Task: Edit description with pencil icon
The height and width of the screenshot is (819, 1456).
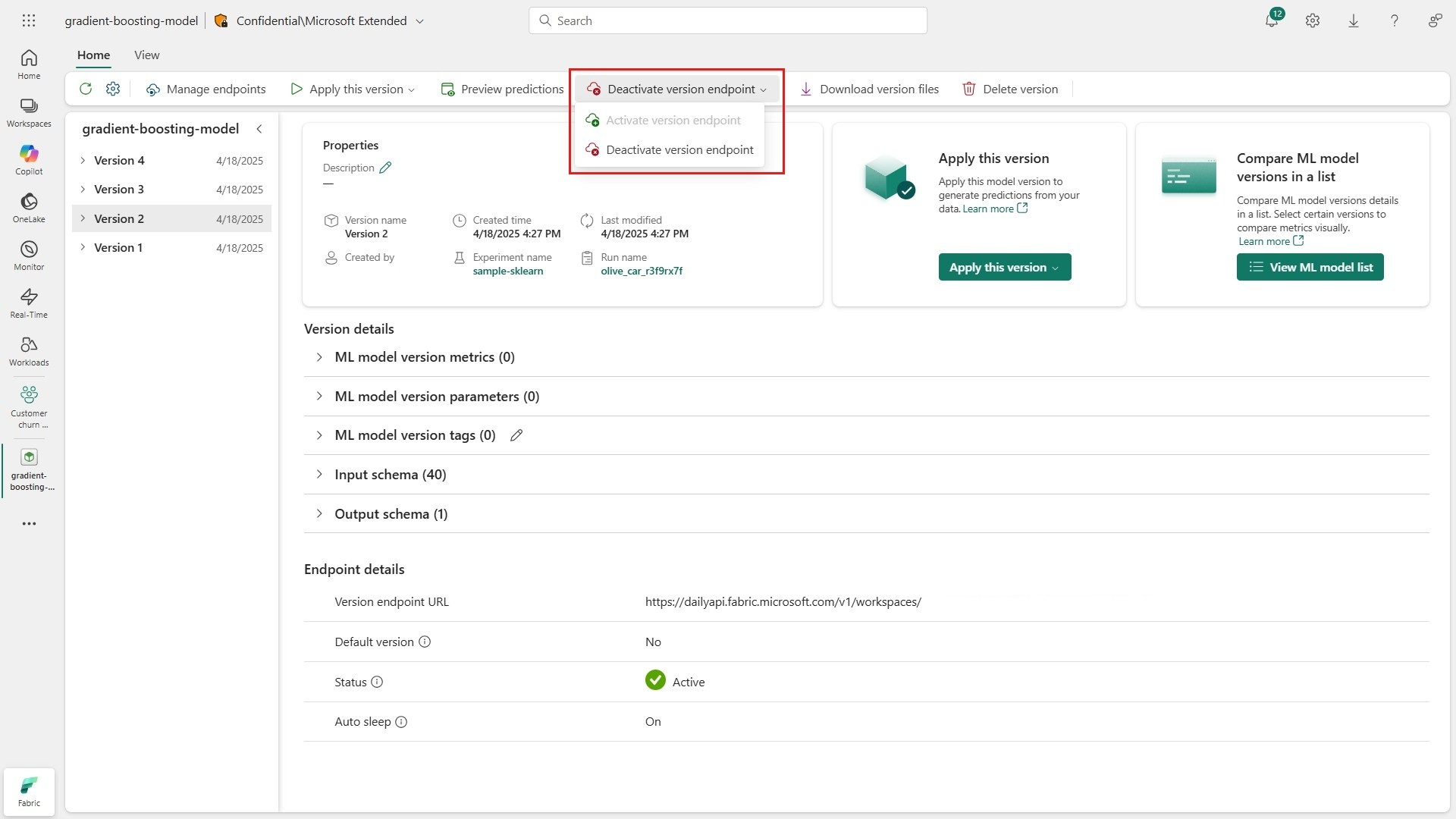Action: pyautogui.click(x=385, y=168)
